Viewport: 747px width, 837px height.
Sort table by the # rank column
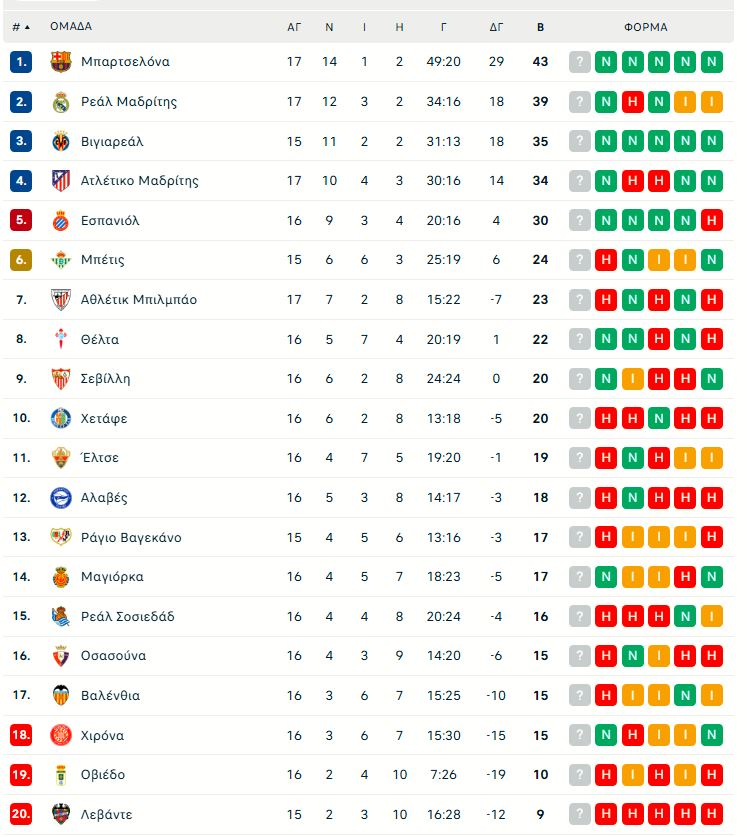(20, 27)
